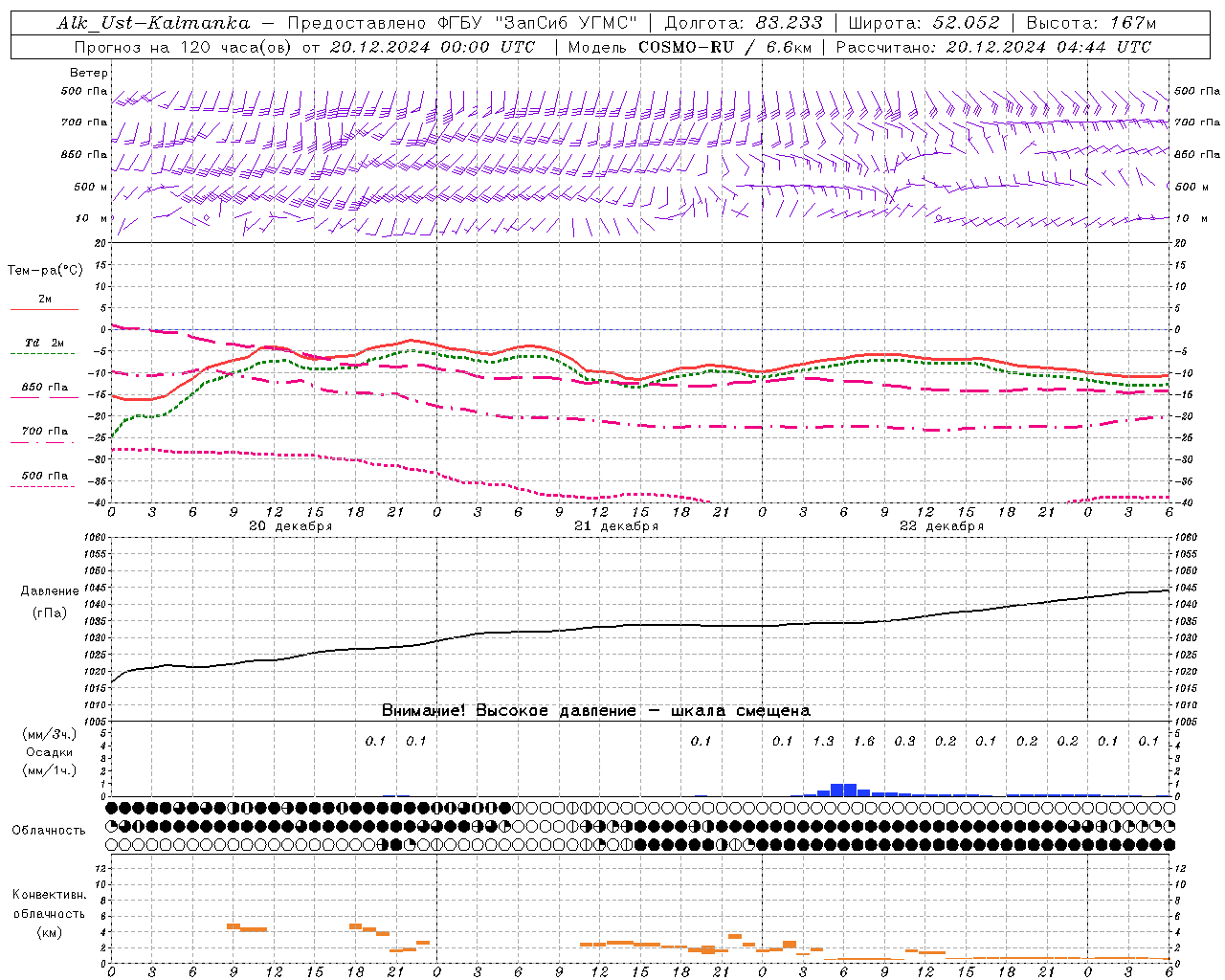
Task: Click the model name COSMO-RU / 6.6км
Action: click(x=725, y=47)
